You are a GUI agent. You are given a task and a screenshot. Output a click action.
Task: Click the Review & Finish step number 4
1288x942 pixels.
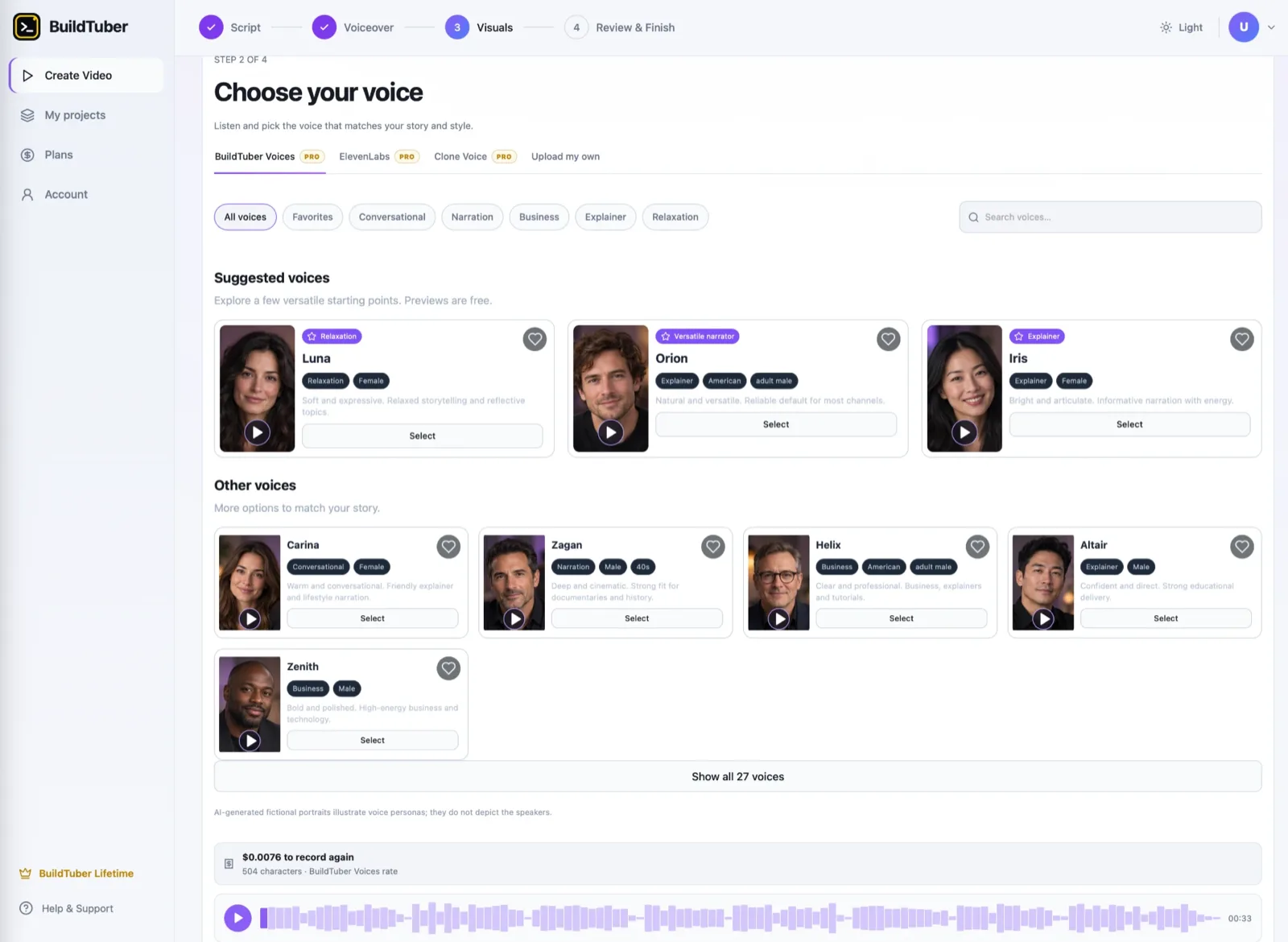click(576, 27)
